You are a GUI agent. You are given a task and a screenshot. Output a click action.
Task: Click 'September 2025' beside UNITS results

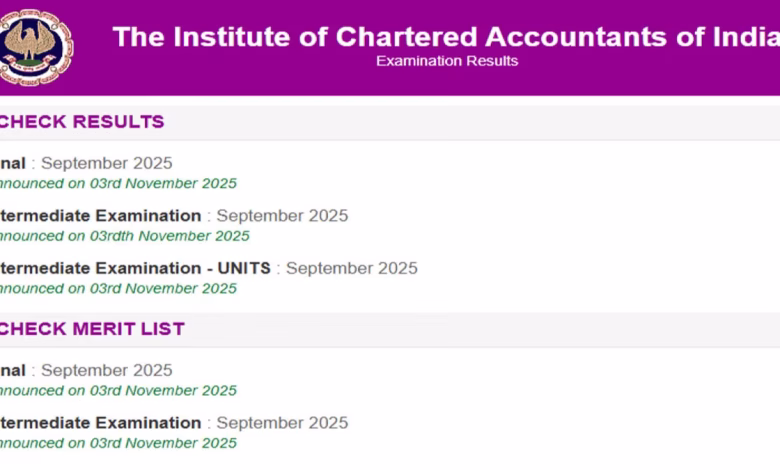pyautogui.click(x=351, y=268)
